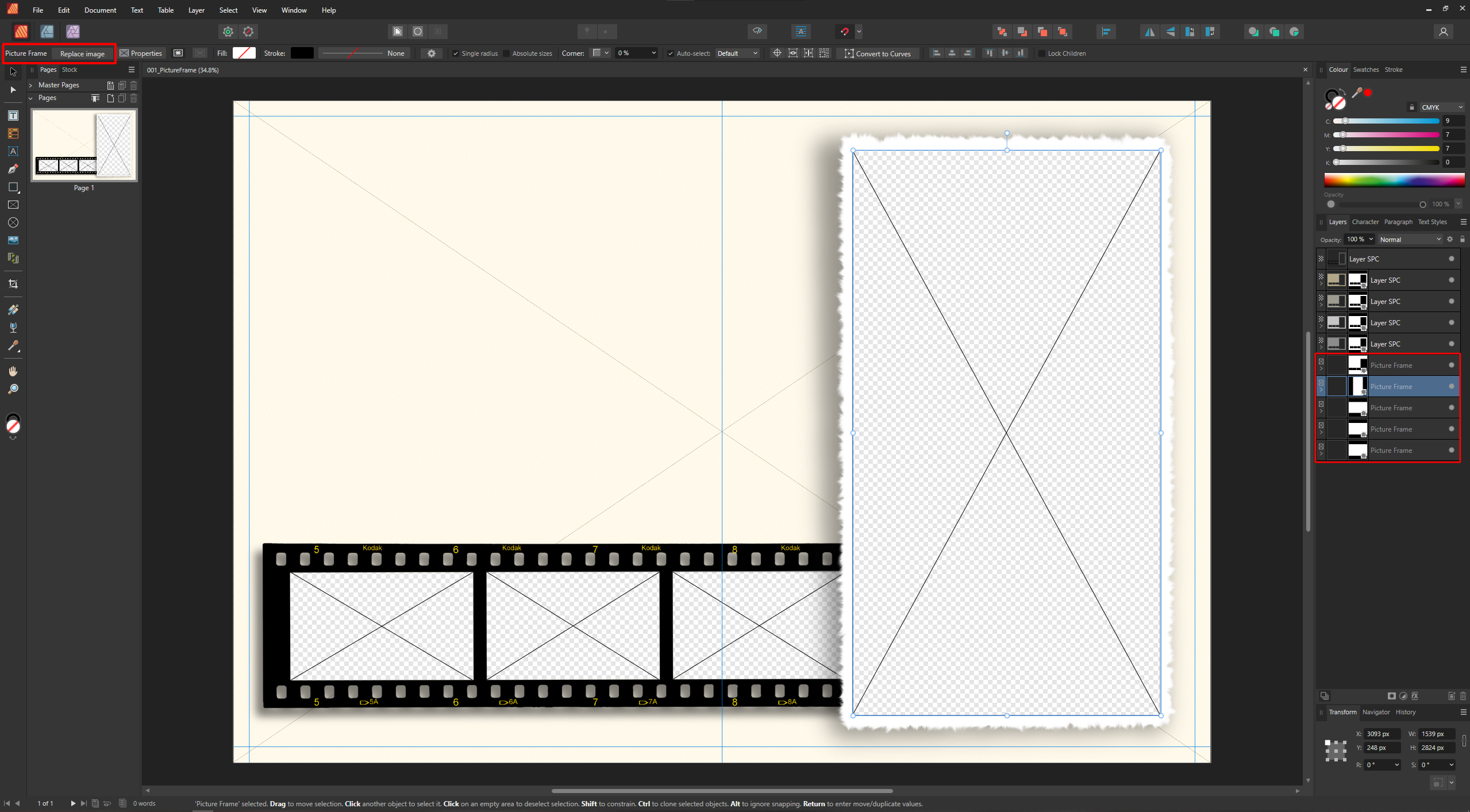This screenshot has height=812, width=1470.
Task: Switch to the Photo persona icon
Action: pos(72,32)
